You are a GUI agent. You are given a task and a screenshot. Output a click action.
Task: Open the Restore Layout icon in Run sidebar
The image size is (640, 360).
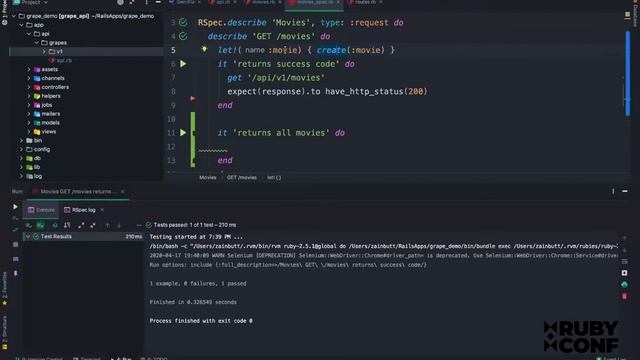(16, 259)
